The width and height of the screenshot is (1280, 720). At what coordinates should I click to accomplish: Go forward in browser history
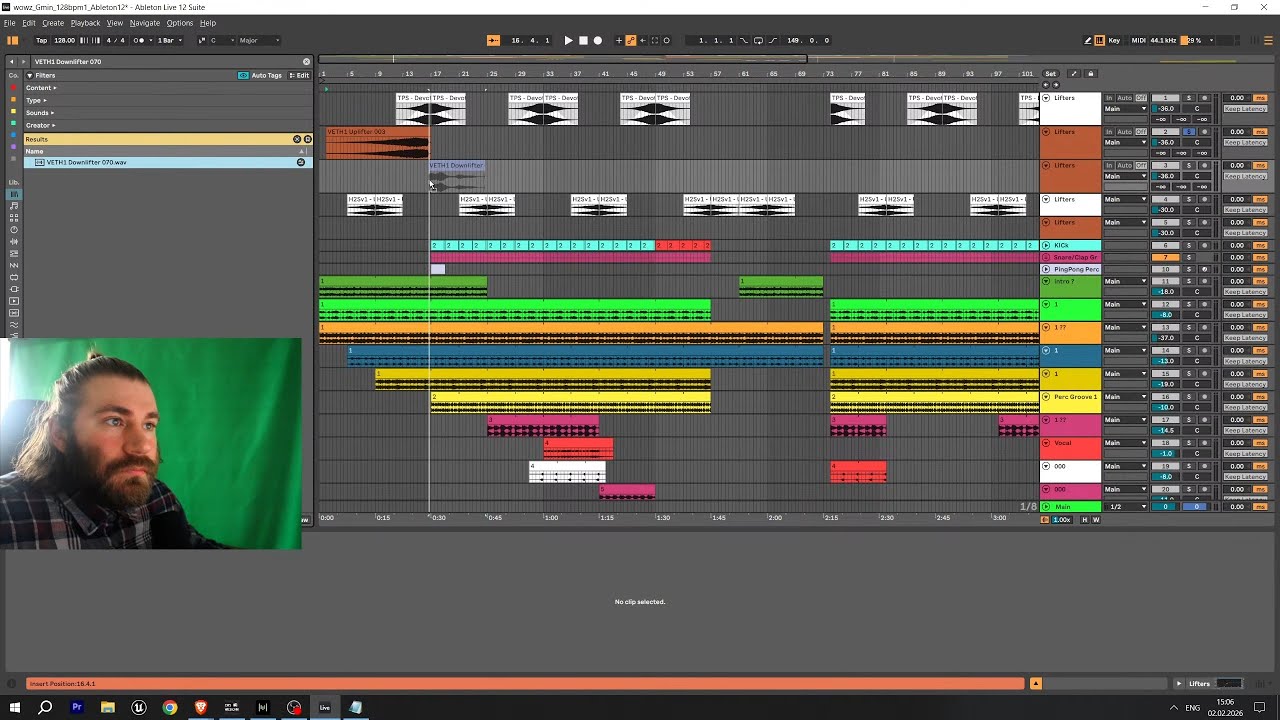tap(24, 61)
